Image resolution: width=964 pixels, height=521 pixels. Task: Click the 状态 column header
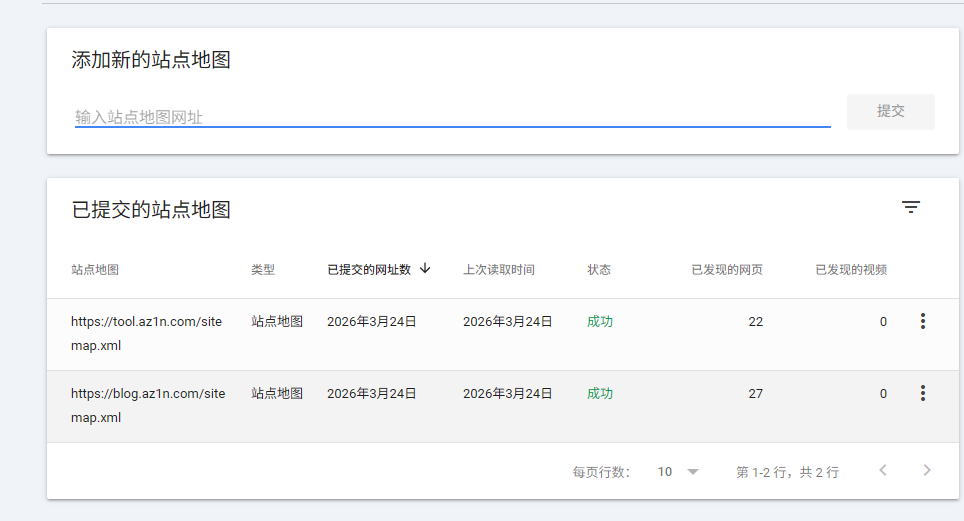pyautogui.click(x=599, y=270)
